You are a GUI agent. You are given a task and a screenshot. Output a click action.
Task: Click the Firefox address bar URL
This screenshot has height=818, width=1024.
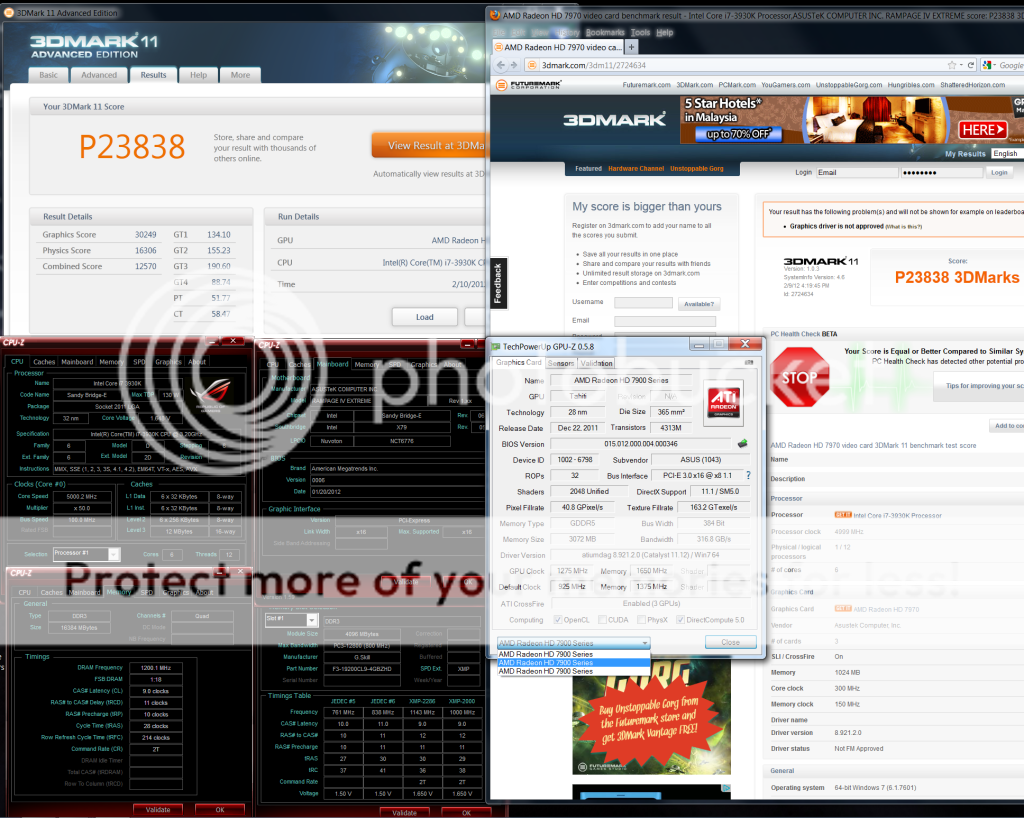pos(594,65)
